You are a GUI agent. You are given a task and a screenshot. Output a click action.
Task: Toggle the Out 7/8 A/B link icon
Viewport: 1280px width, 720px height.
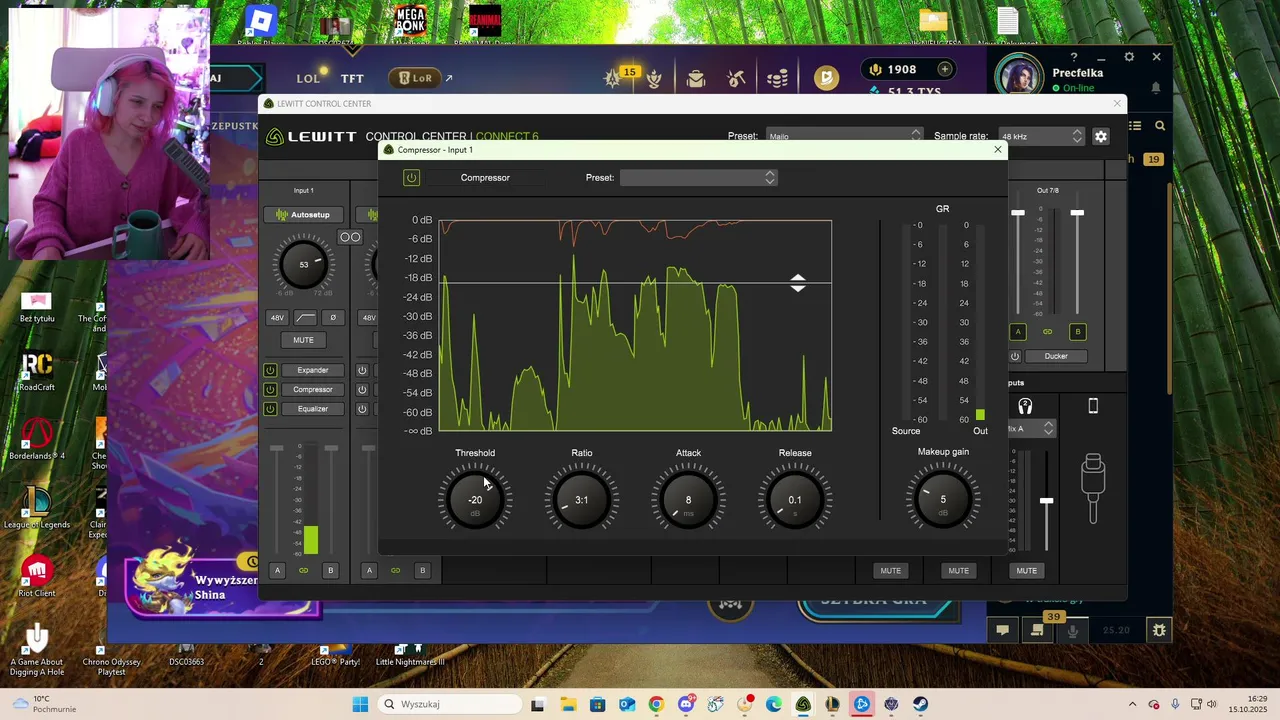(x=1047, y=332)
